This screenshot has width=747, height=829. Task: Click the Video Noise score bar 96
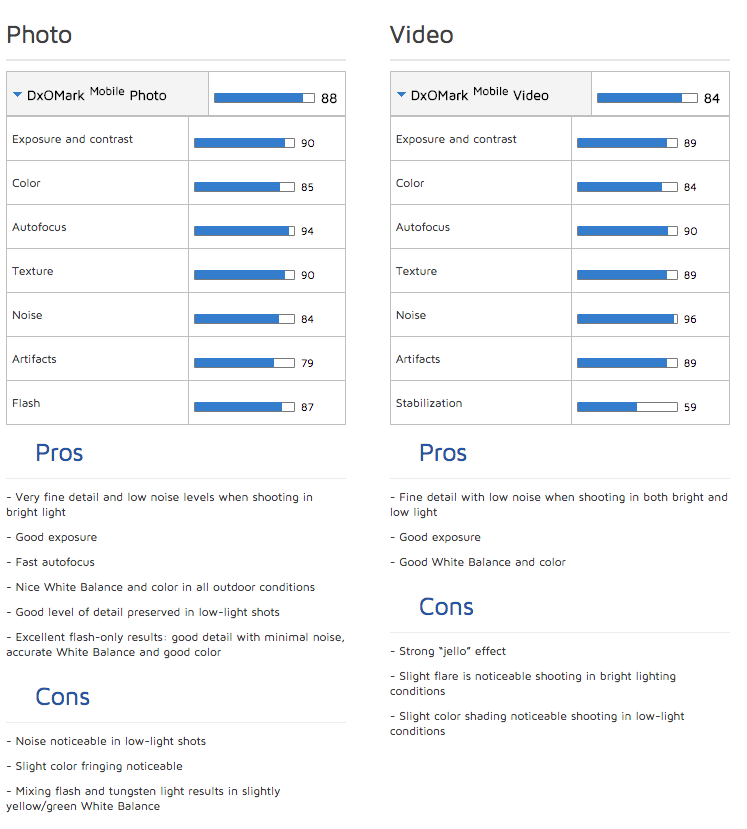click(x=627, y=319)
